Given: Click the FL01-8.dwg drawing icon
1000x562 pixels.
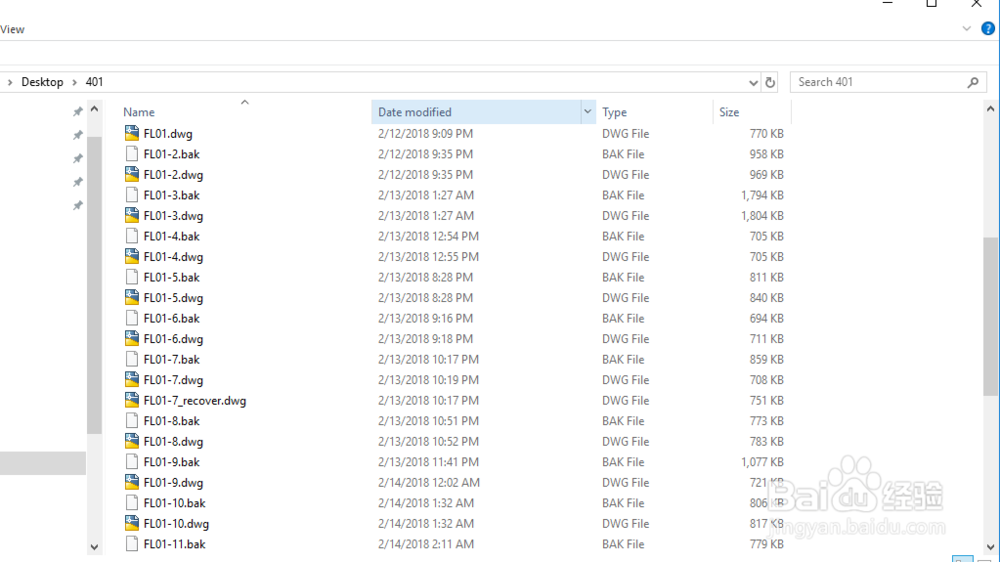Looking at the screenshot, I should pyautogui.click(x=131, y=441).
